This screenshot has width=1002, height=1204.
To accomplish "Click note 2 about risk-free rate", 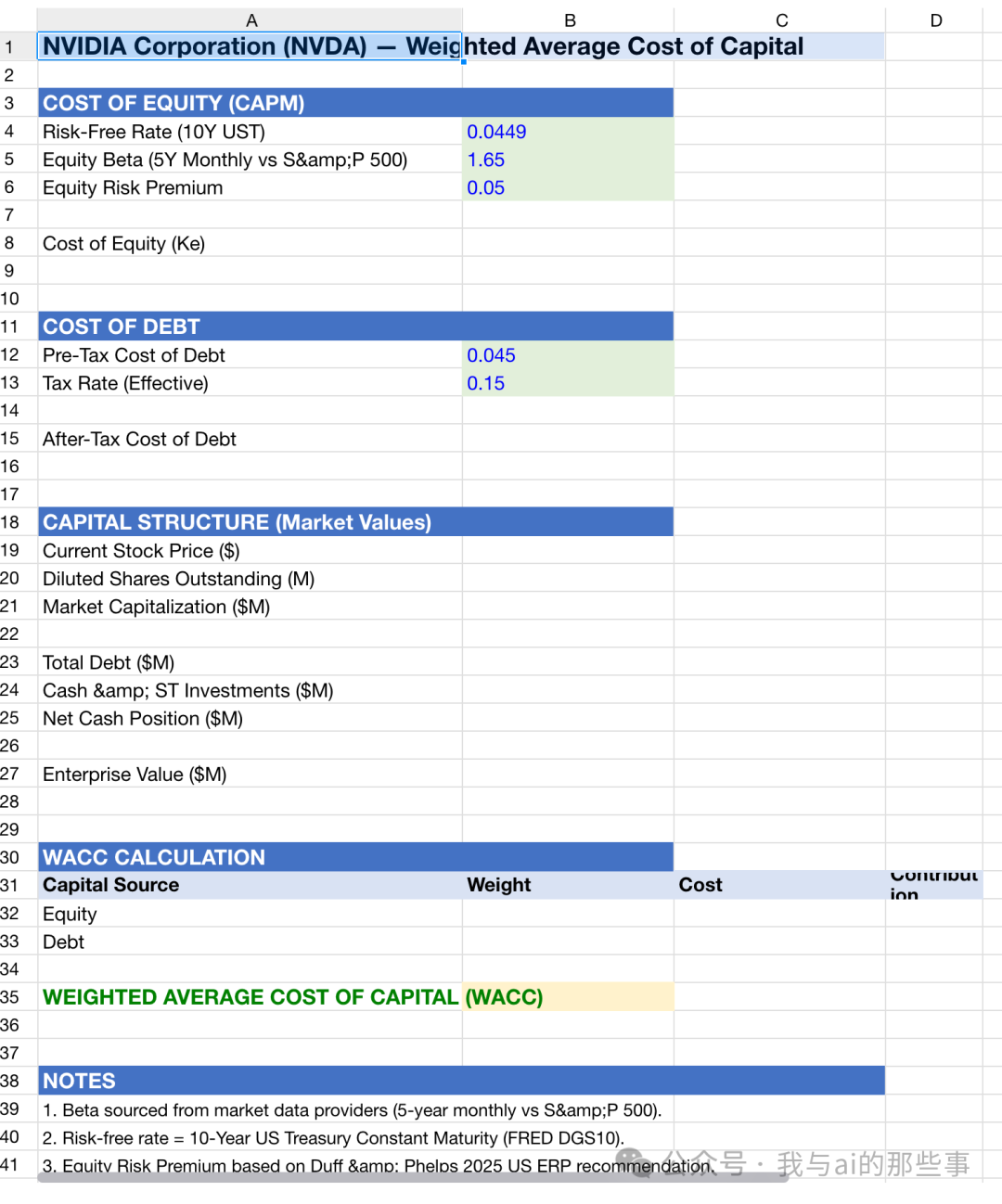I will pos(333,1138).
